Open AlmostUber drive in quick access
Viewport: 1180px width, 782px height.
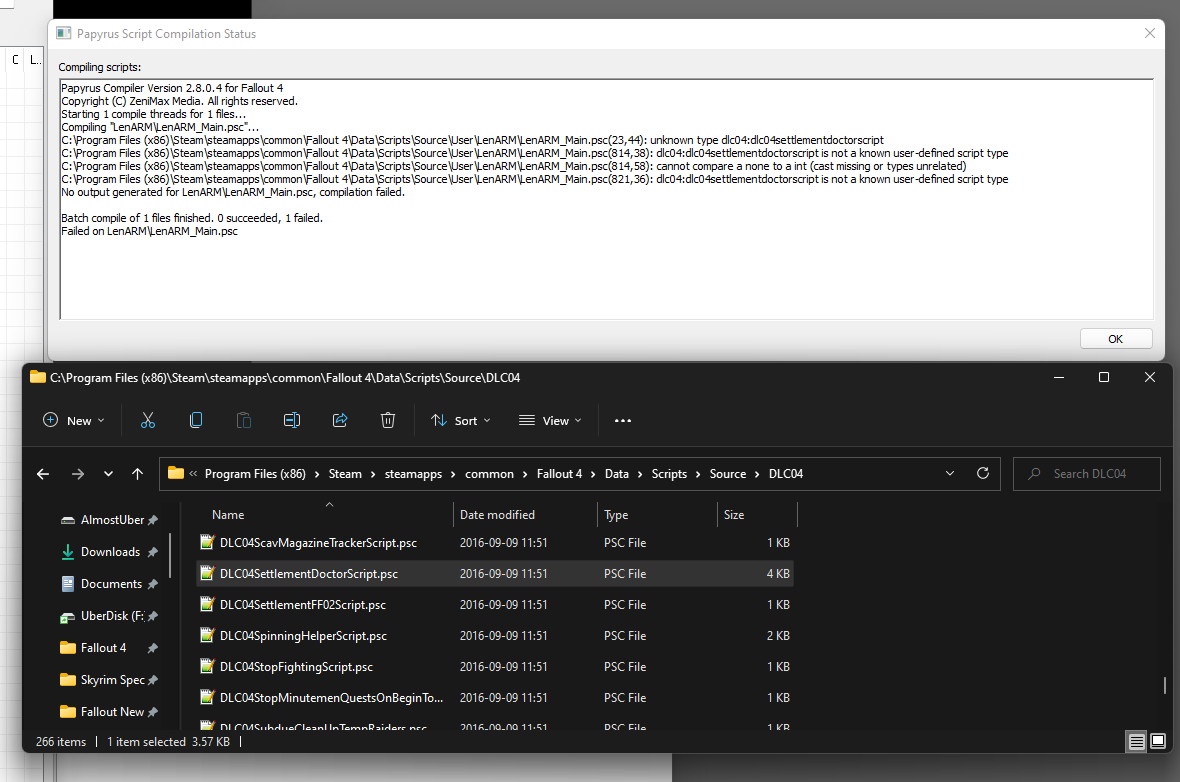pos(109,519)
